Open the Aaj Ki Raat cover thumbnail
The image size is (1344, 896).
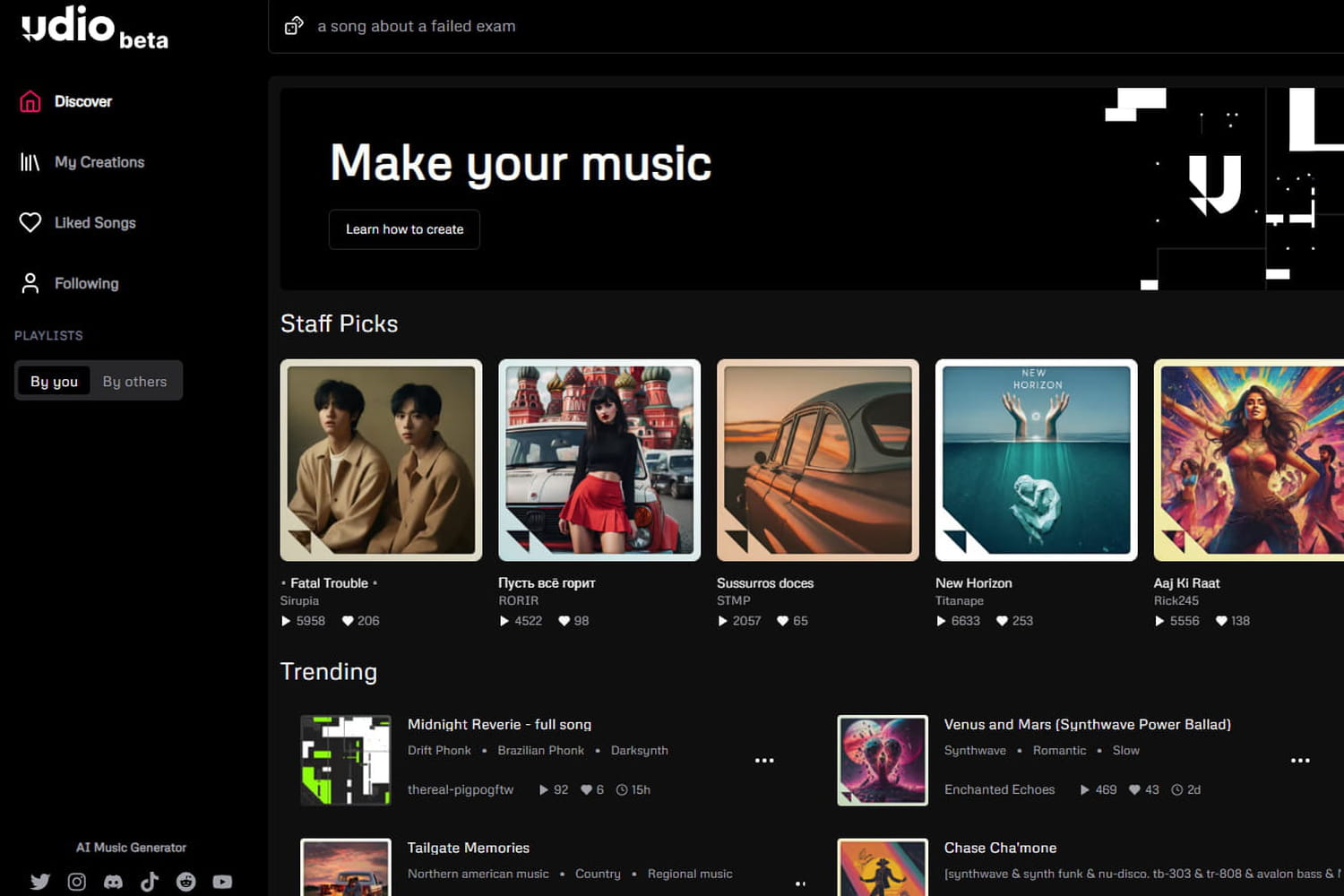1249,461
